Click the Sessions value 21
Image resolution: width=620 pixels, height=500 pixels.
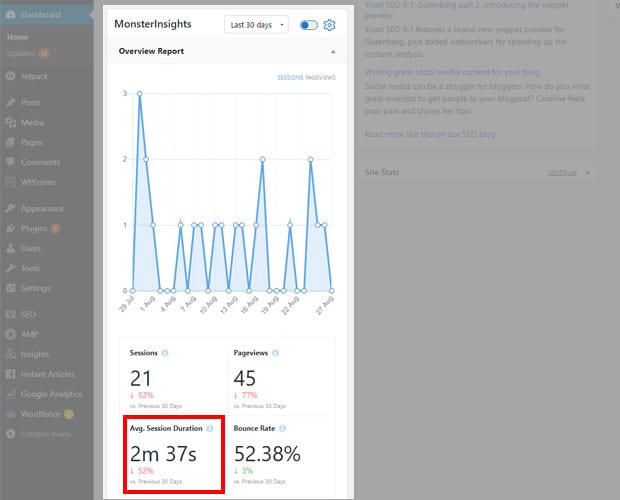pyautogui.click(x=140, y=378)
